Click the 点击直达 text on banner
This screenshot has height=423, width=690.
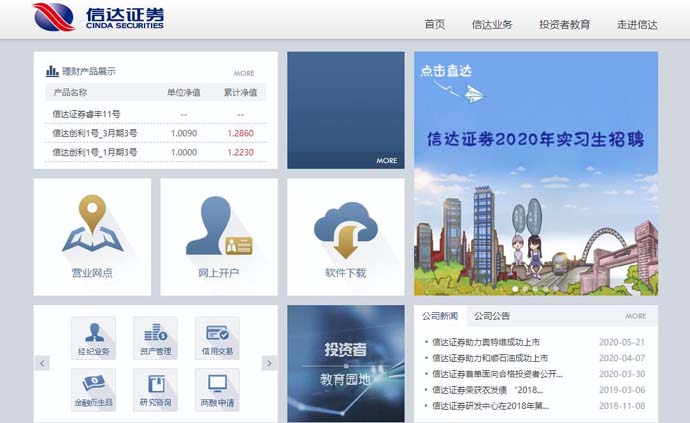tap(446, 71)
